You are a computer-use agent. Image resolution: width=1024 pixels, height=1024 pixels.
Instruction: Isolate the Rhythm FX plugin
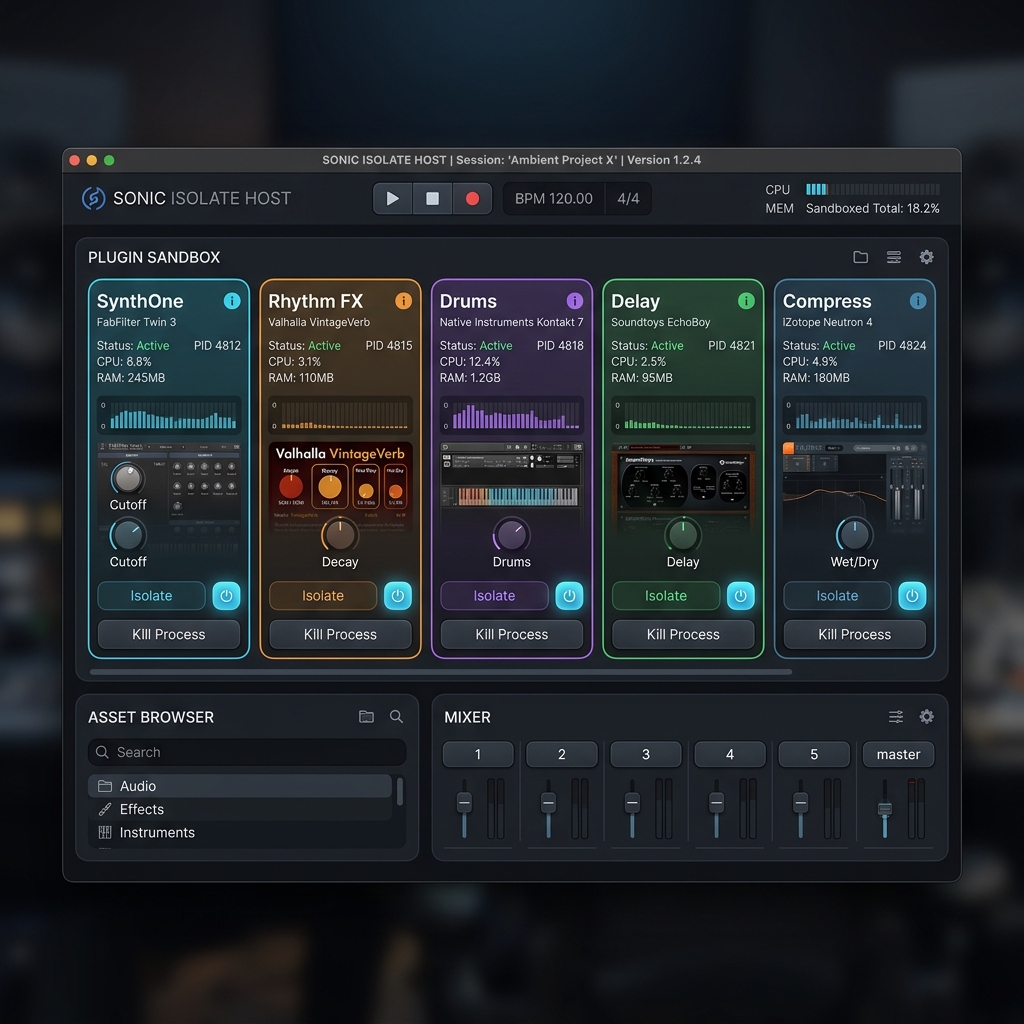point(323,596)
